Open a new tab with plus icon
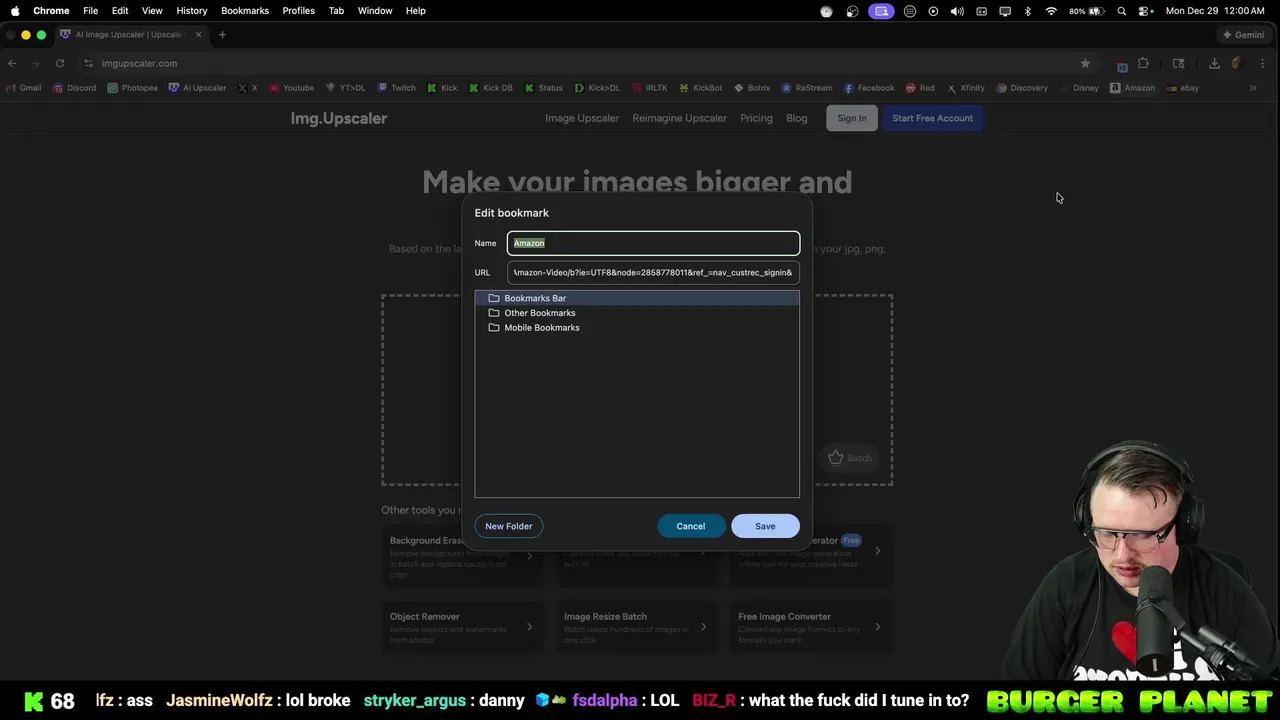The width and height of the screenshot is (1280, 720). pyautogui.click(x=222, y=35)
